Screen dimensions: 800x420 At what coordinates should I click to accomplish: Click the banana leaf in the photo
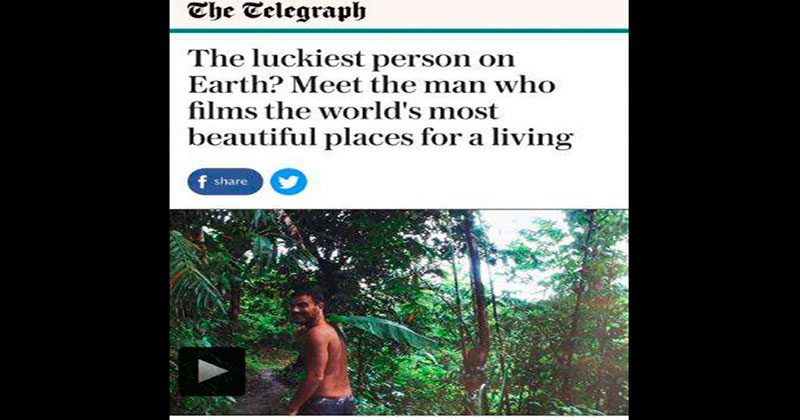(382, 330)
